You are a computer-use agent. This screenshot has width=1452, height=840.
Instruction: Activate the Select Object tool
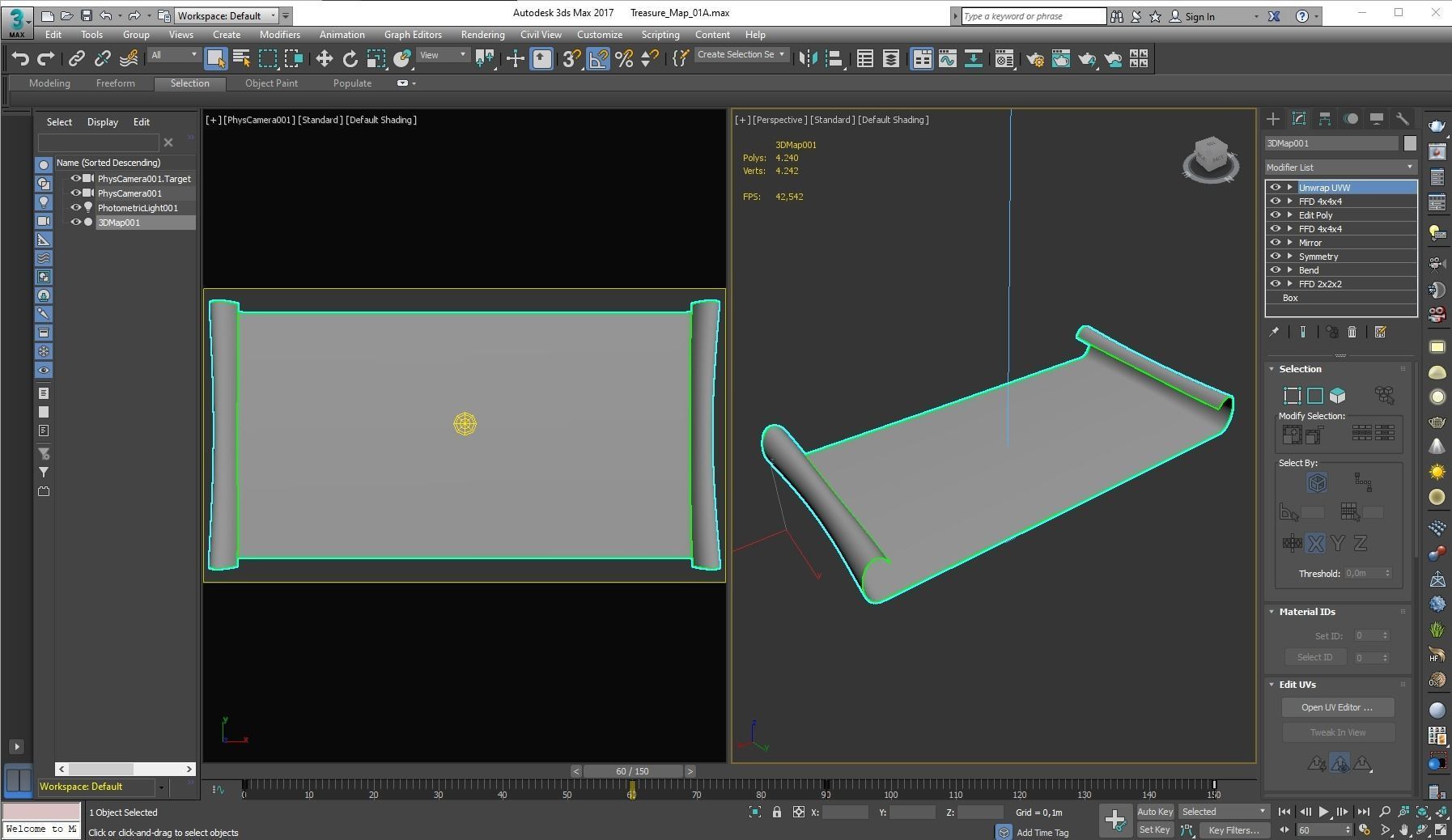[215, 58]
